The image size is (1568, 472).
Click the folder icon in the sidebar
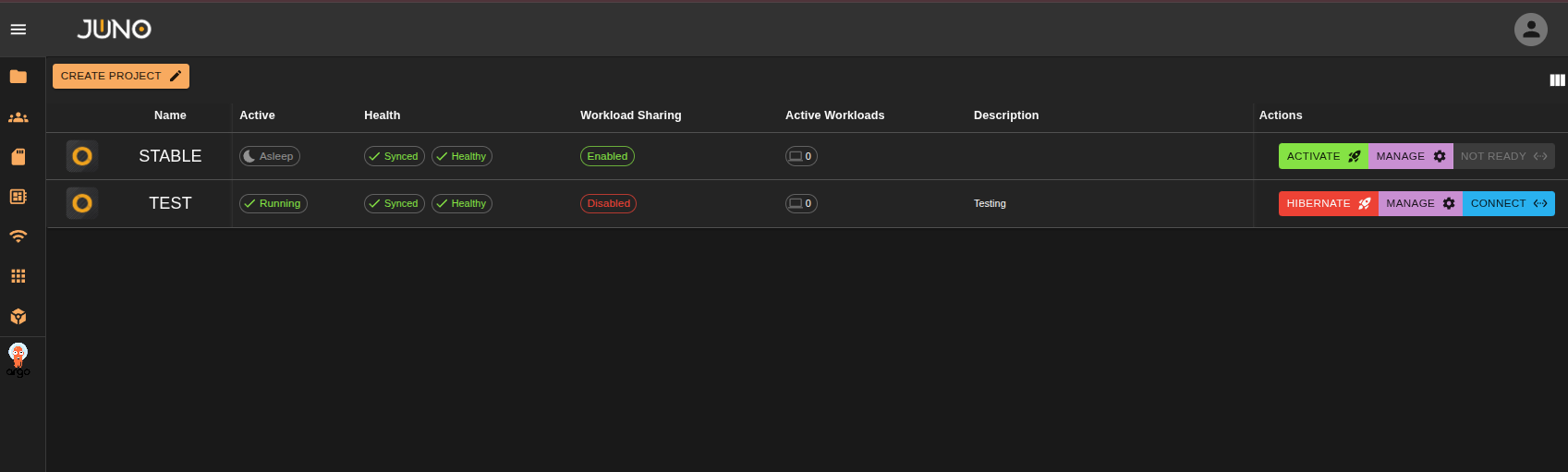click(x=18, y=77)
